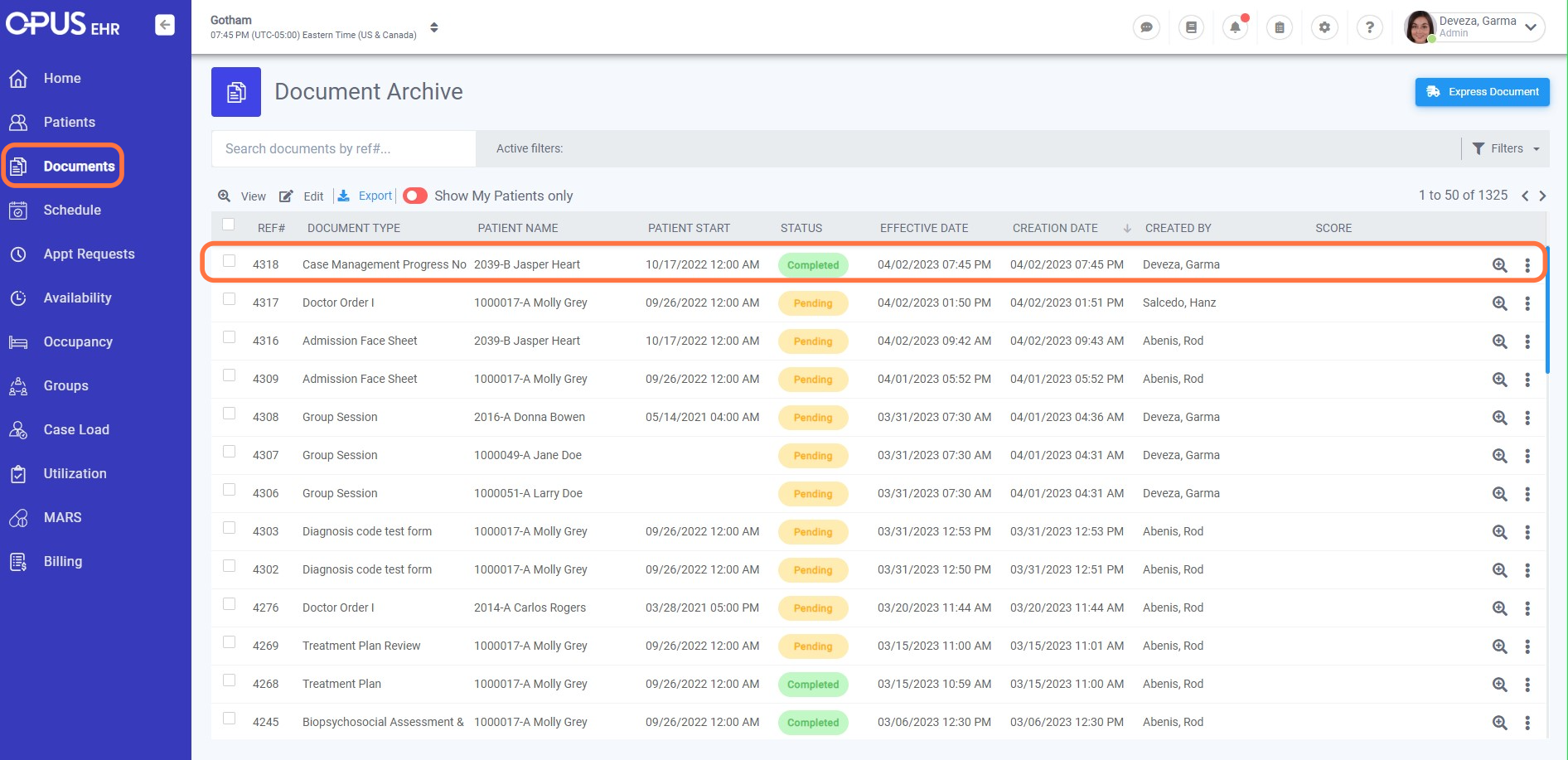Open three-dot menu for document 4317
1568x760 pixels.
[1527, 303]
